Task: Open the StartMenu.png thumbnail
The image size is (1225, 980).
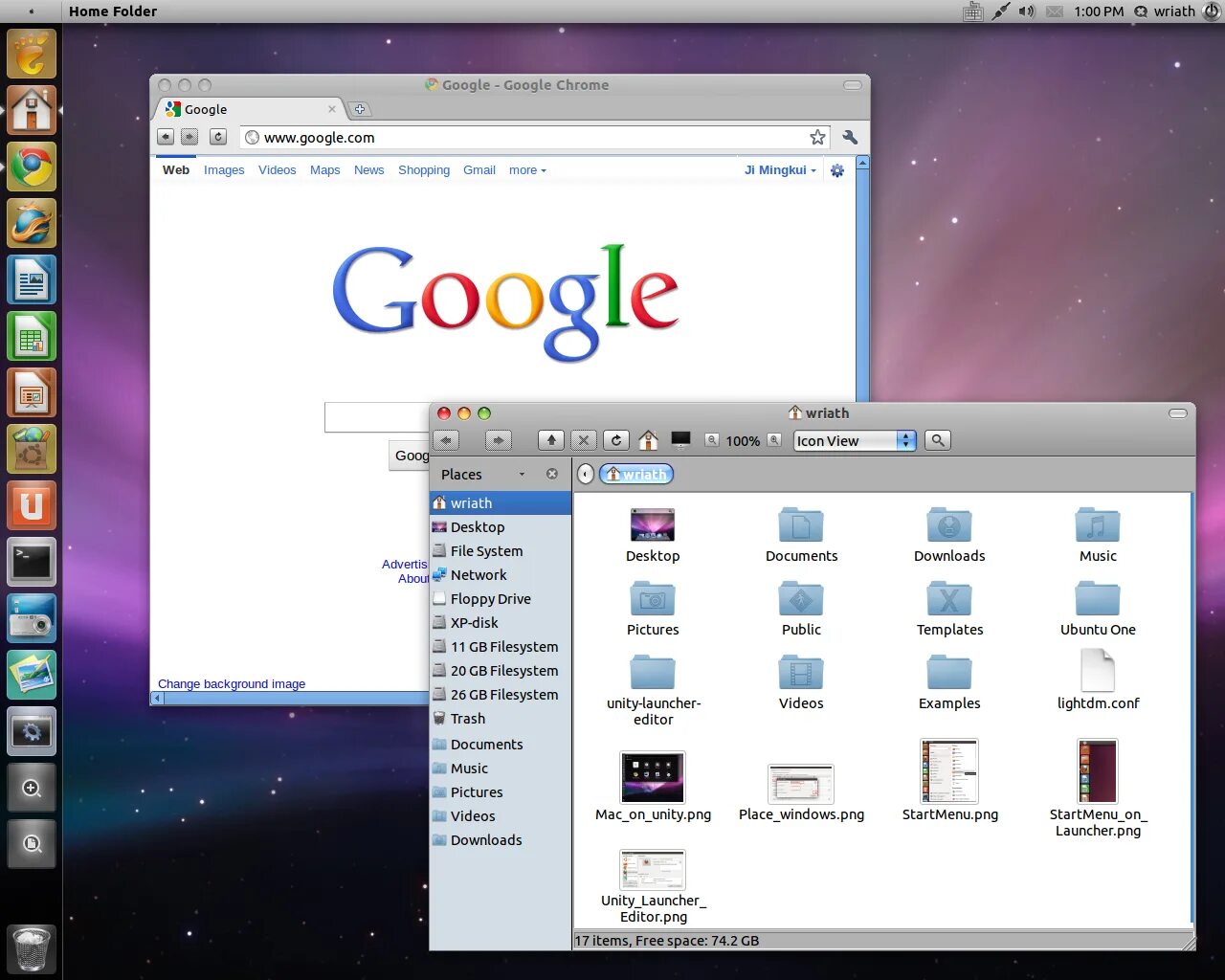Action: click(x=948, y=771)
